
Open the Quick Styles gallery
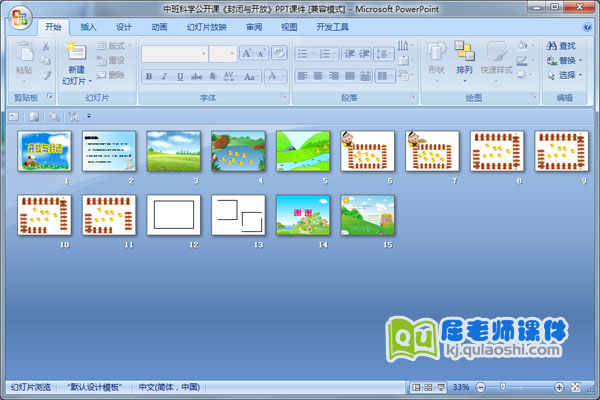point(496,60)
